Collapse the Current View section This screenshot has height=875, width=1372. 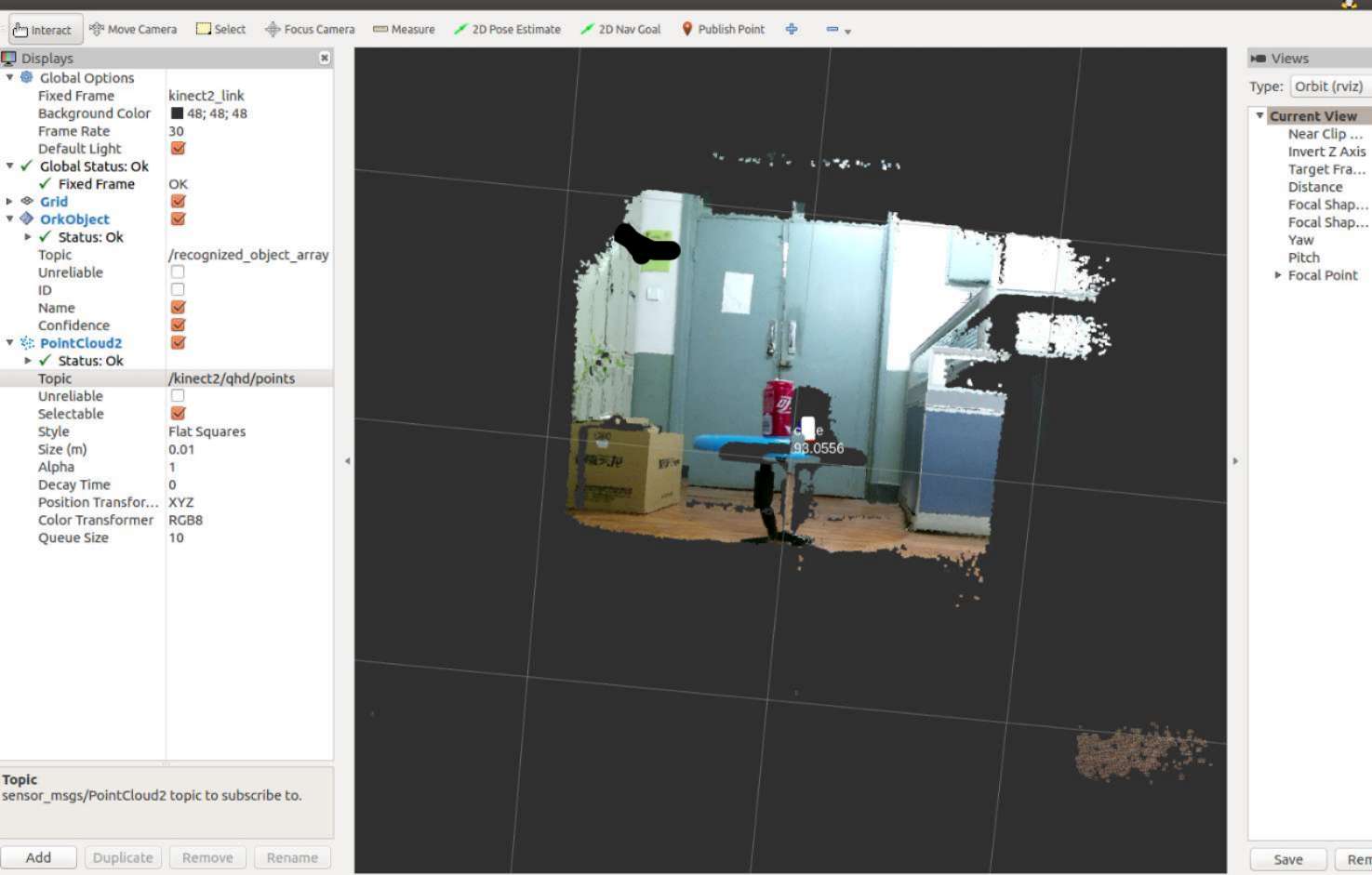(x=1261, y=115)
